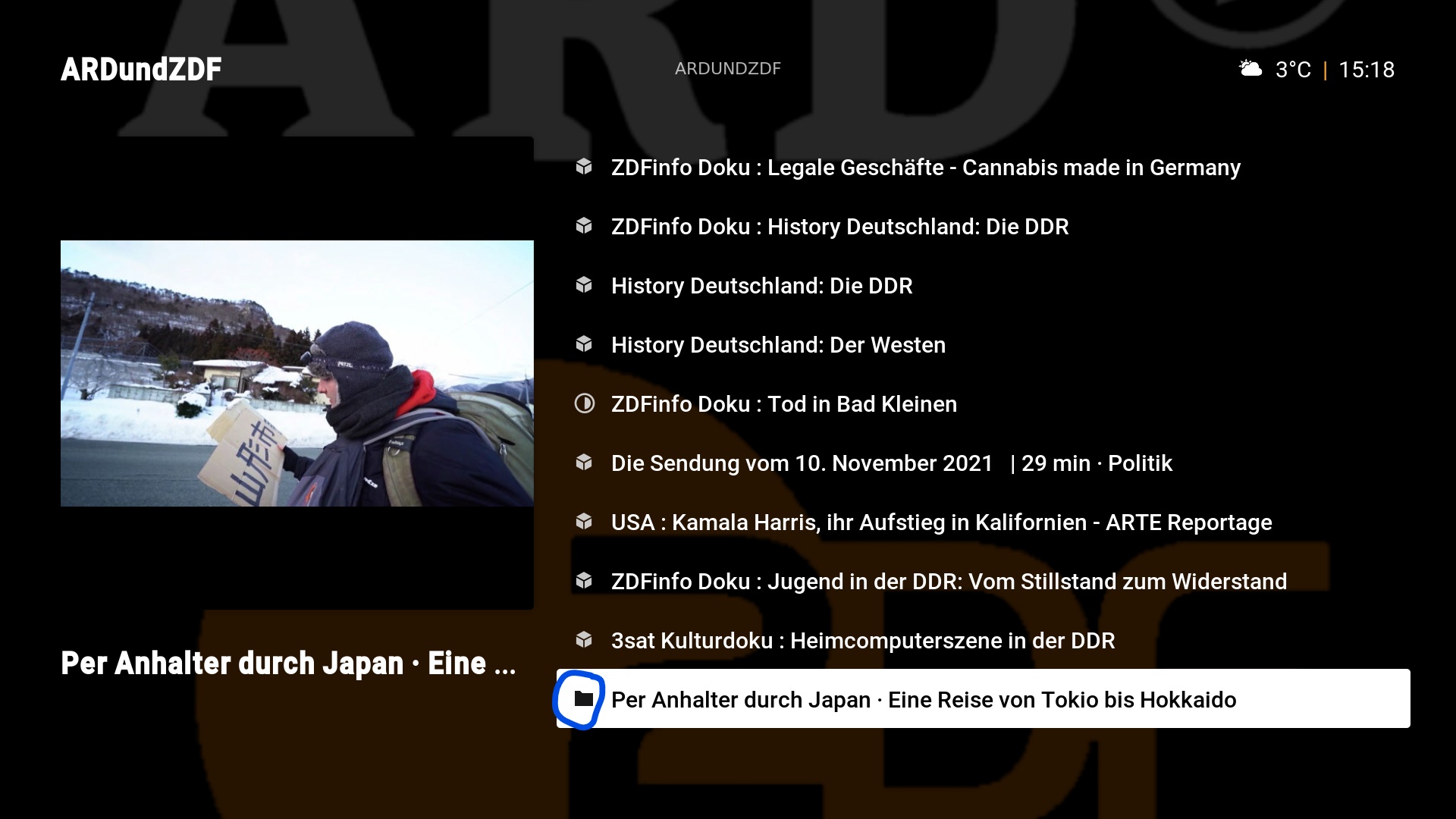The height and width of the screenshot is (819, 1456).
Task: Open USA : Kamala Harris ARTE Reportage
Action: tap(984, 522)
